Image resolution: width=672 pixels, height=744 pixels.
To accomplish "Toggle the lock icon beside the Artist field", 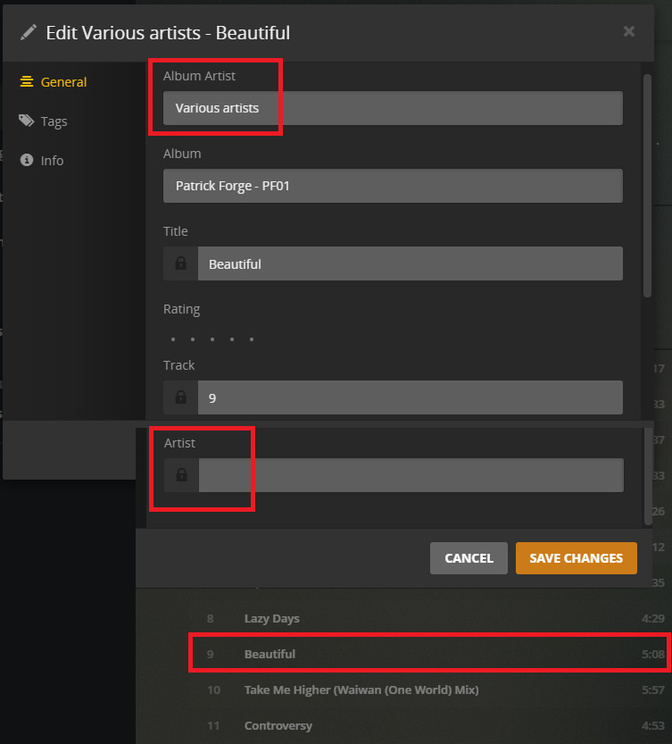I will [x=181, y=475].
